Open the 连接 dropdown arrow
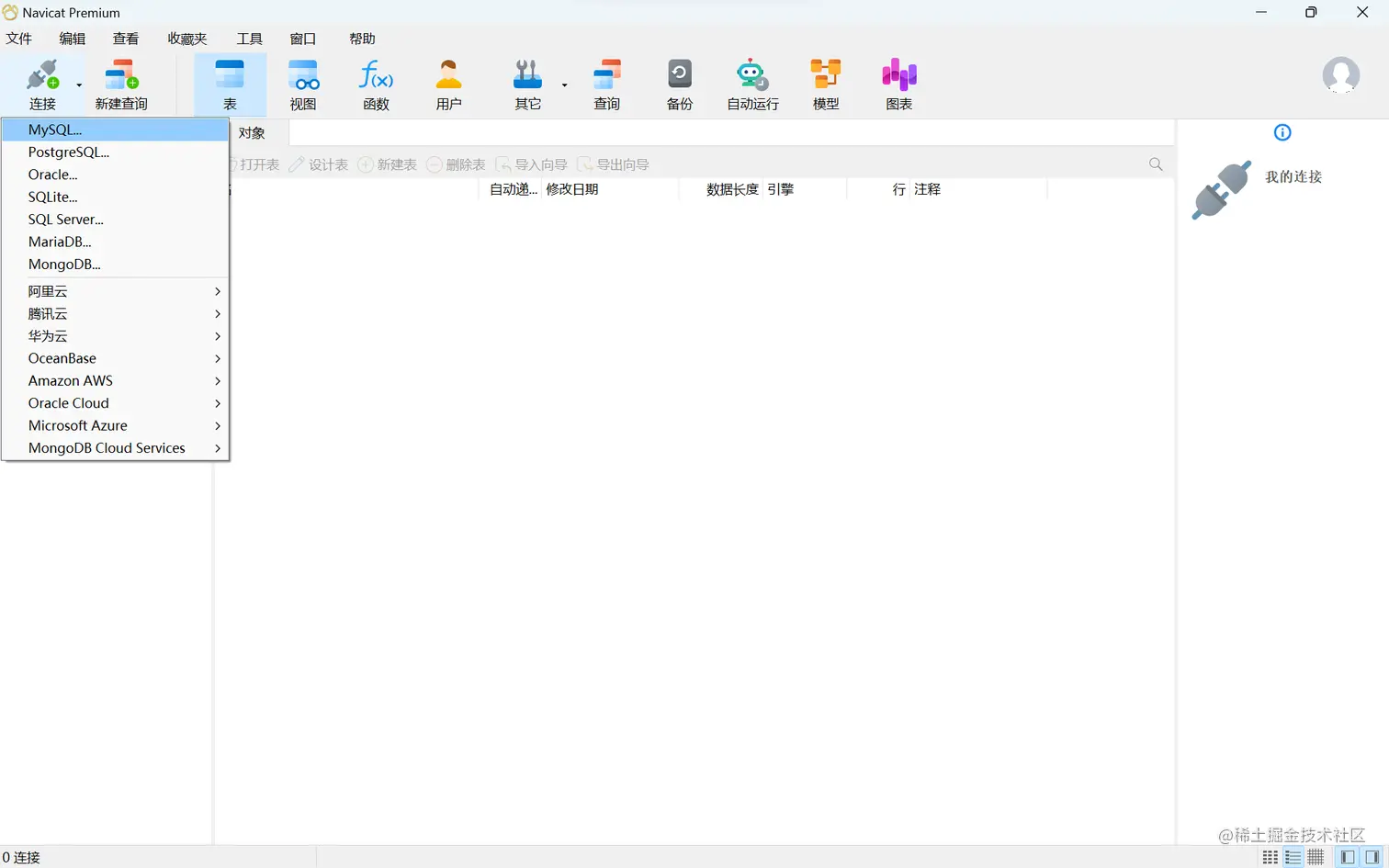Image resolution: width=1389 pixels, height=868 pixels. [x=79, y=85]
